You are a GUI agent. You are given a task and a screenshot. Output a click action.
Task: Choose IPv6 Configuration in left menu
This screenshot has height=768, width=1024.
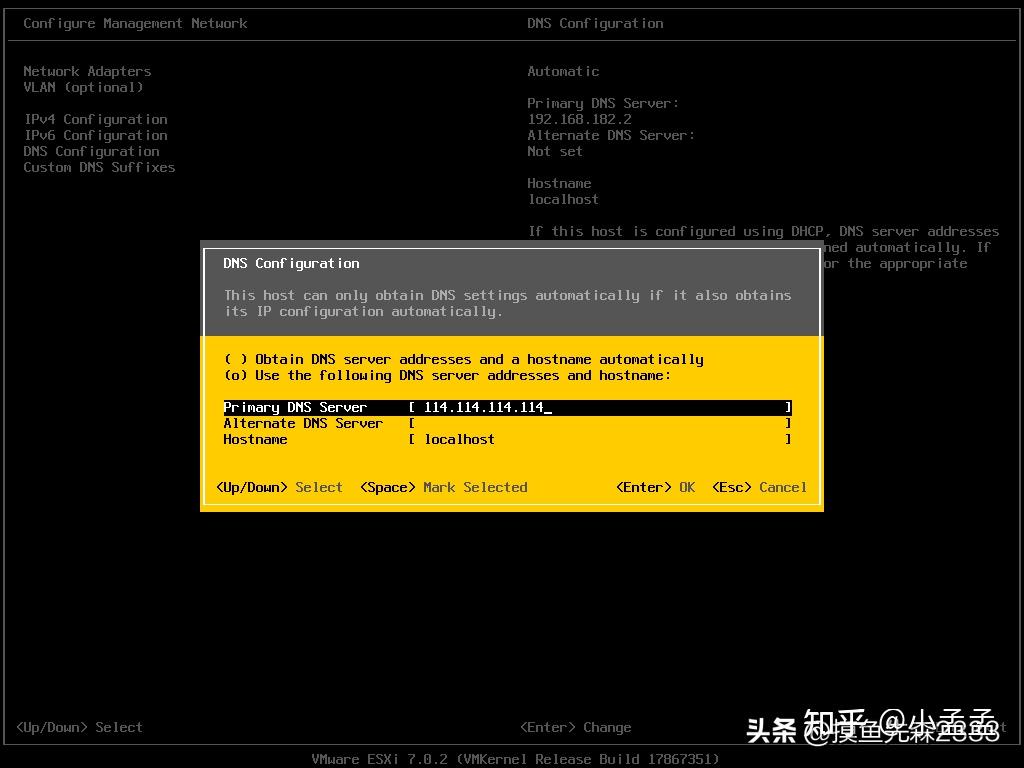pyautogui.click(x=95, y=135)
